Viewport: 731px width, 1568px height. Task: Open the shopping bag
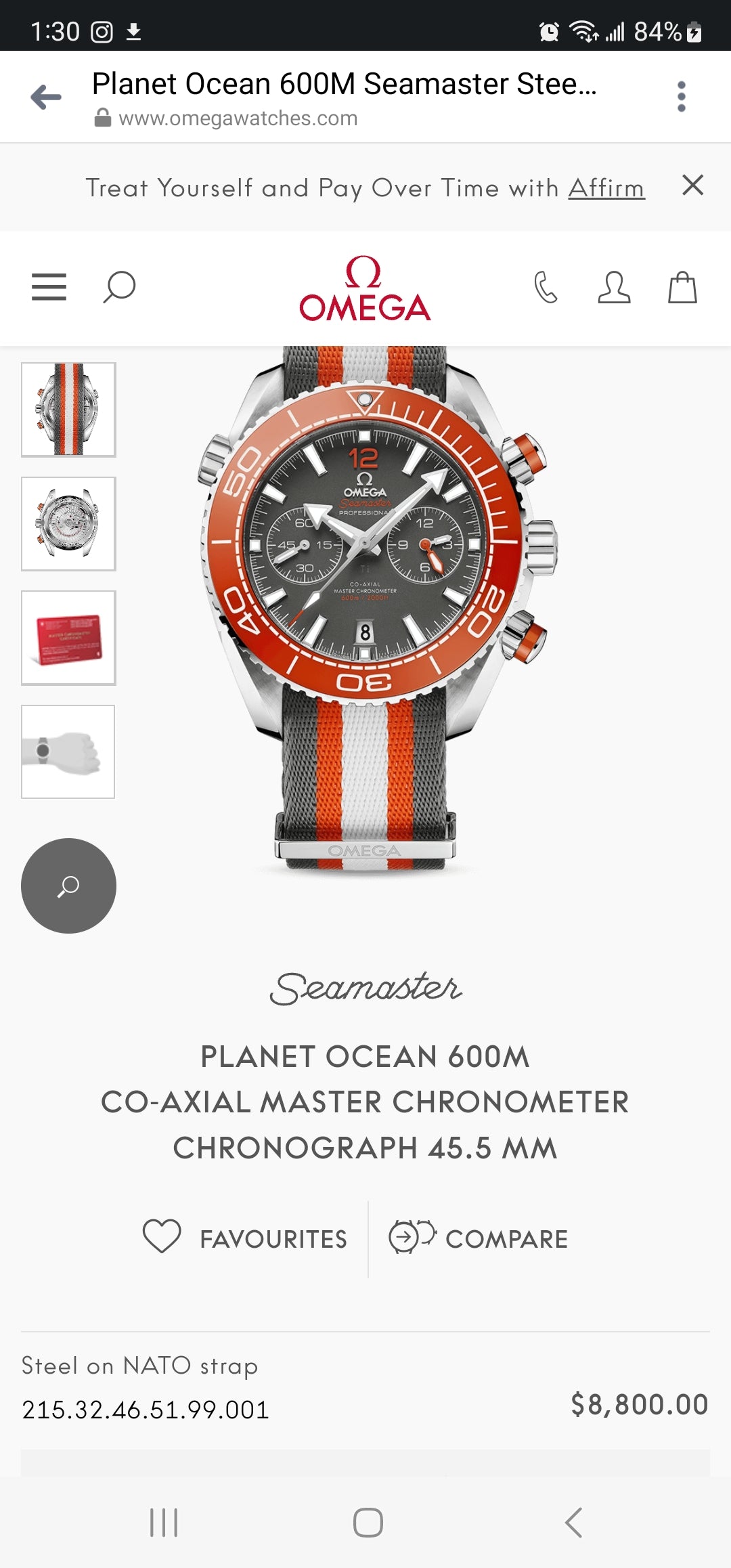[682, 287]
